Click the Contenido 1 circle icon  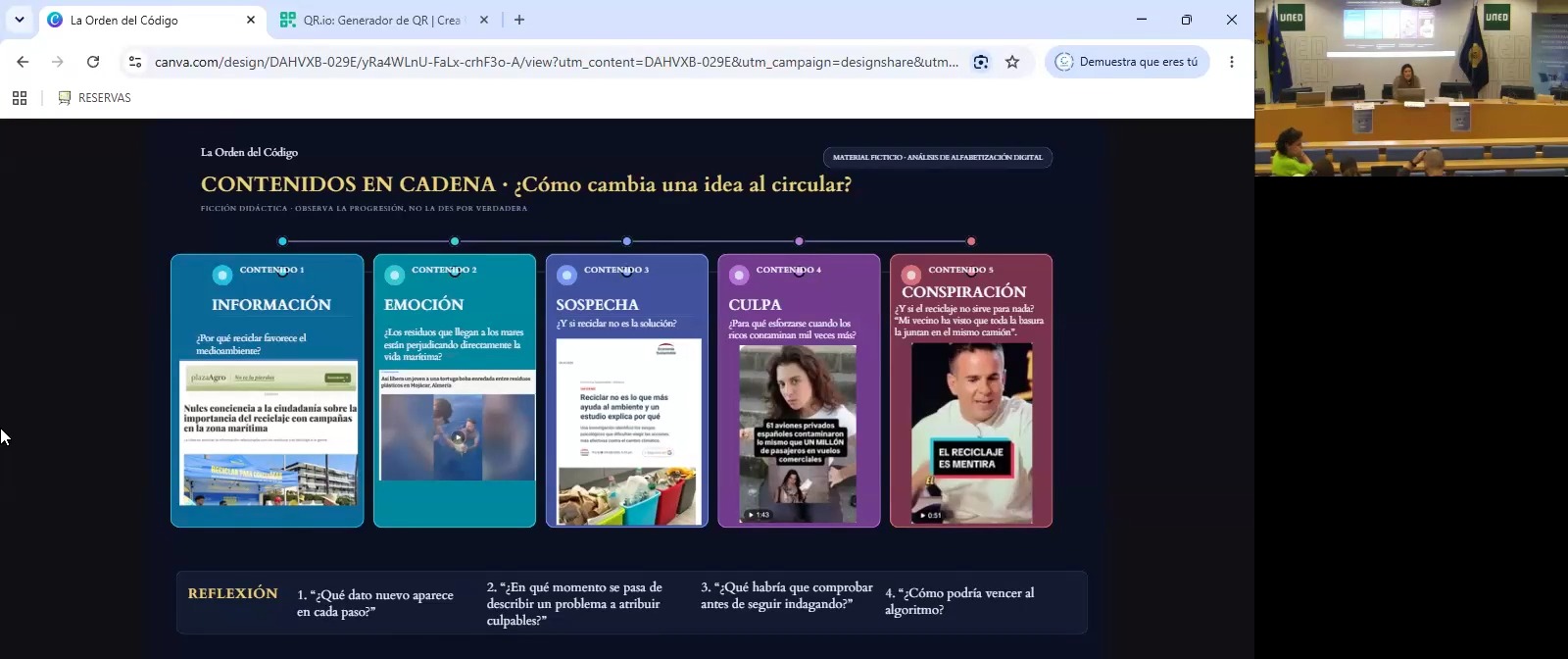[x=222, y=275]
